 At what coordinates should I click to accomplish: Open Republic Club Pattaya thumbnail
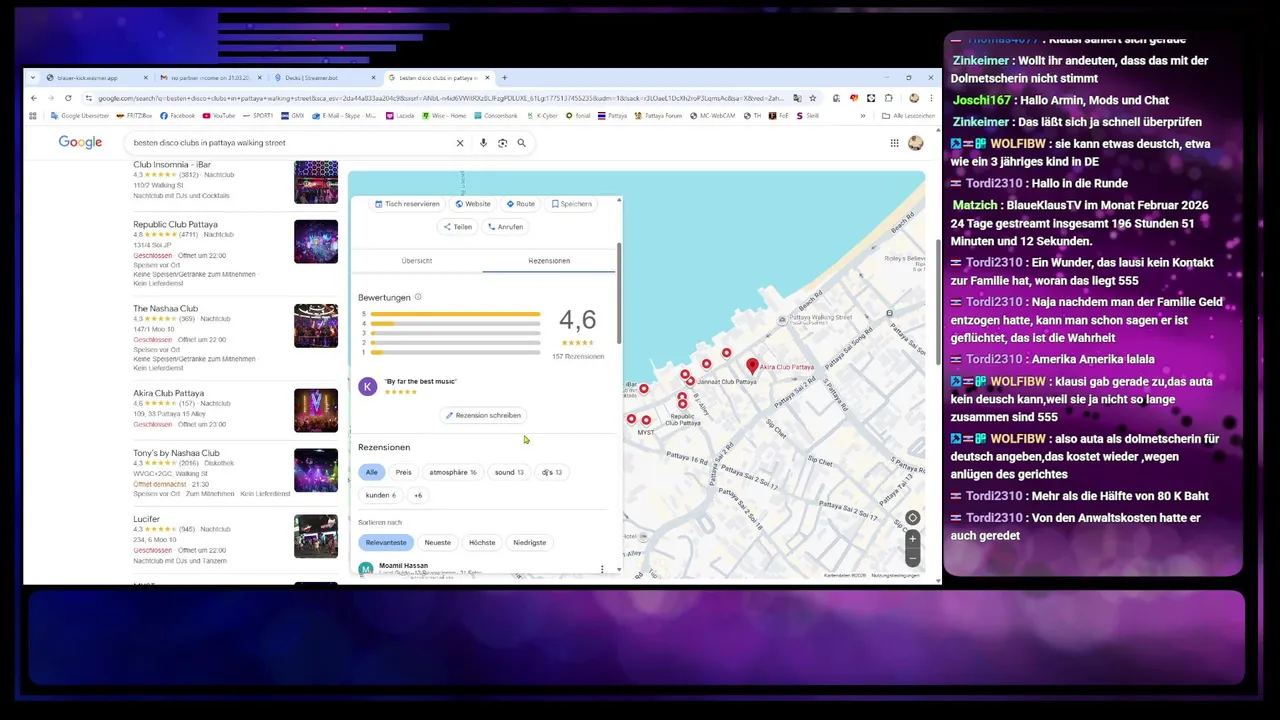[316, 241]
